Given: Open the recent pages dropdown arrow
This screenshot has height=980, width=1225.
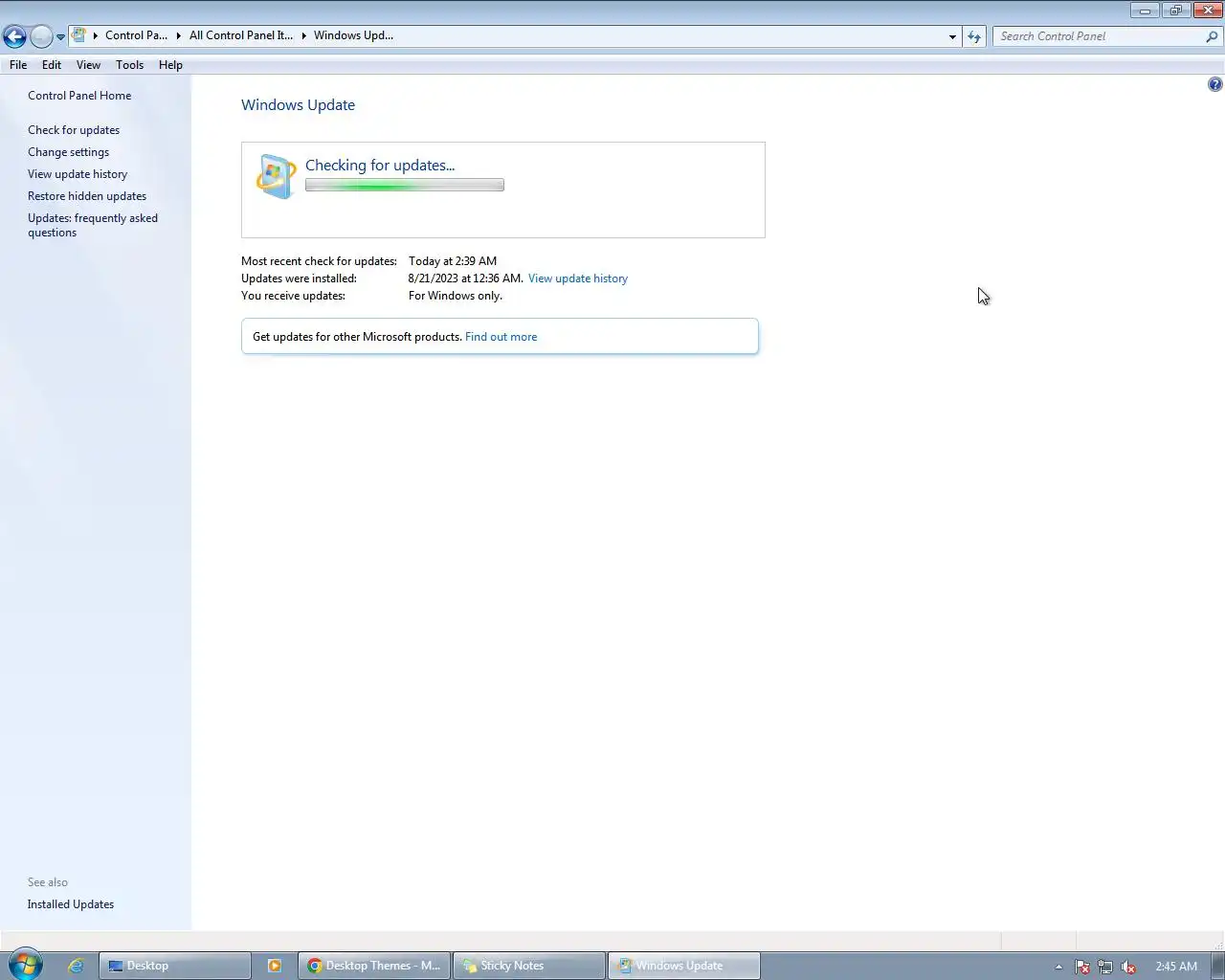Looking at the screenshot, I should pyautogui.click(x=60, y=37).
